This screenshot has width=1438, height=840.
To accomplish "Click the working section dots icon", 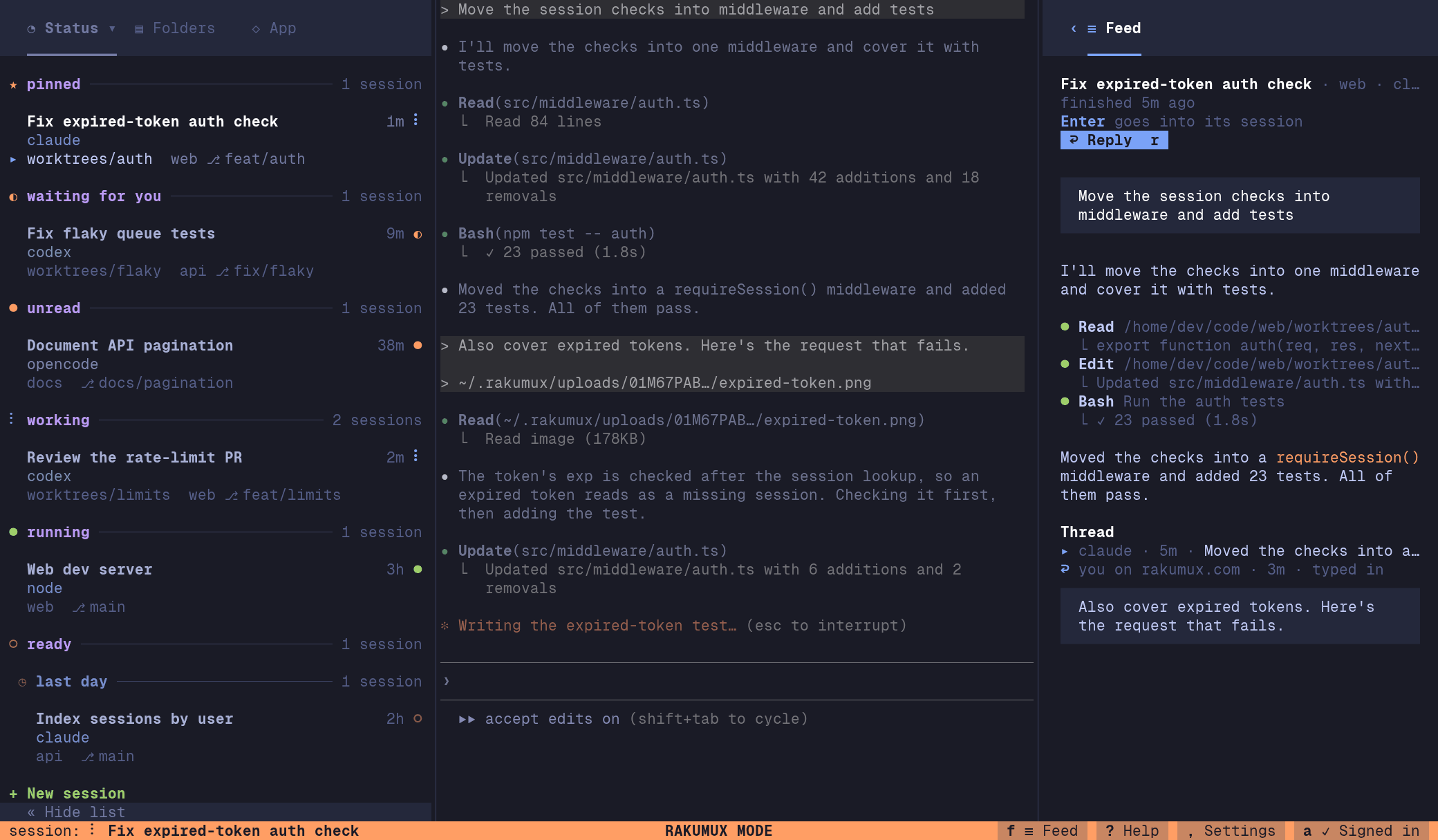I will click(11, 419).
